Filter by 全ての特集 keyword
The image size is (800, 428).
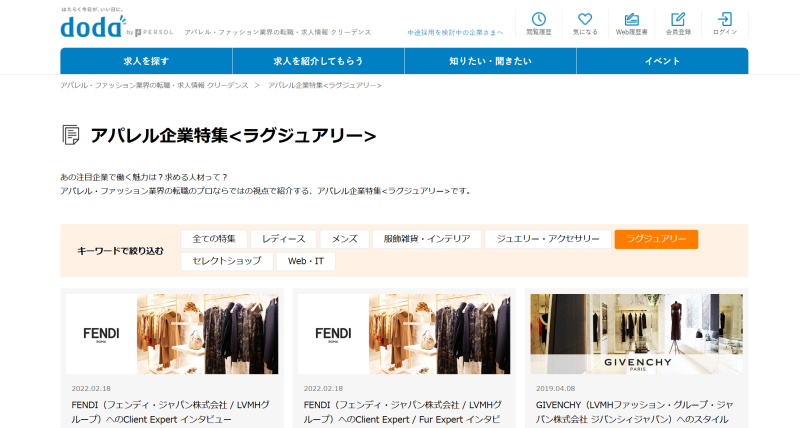(x=213, y=239)
